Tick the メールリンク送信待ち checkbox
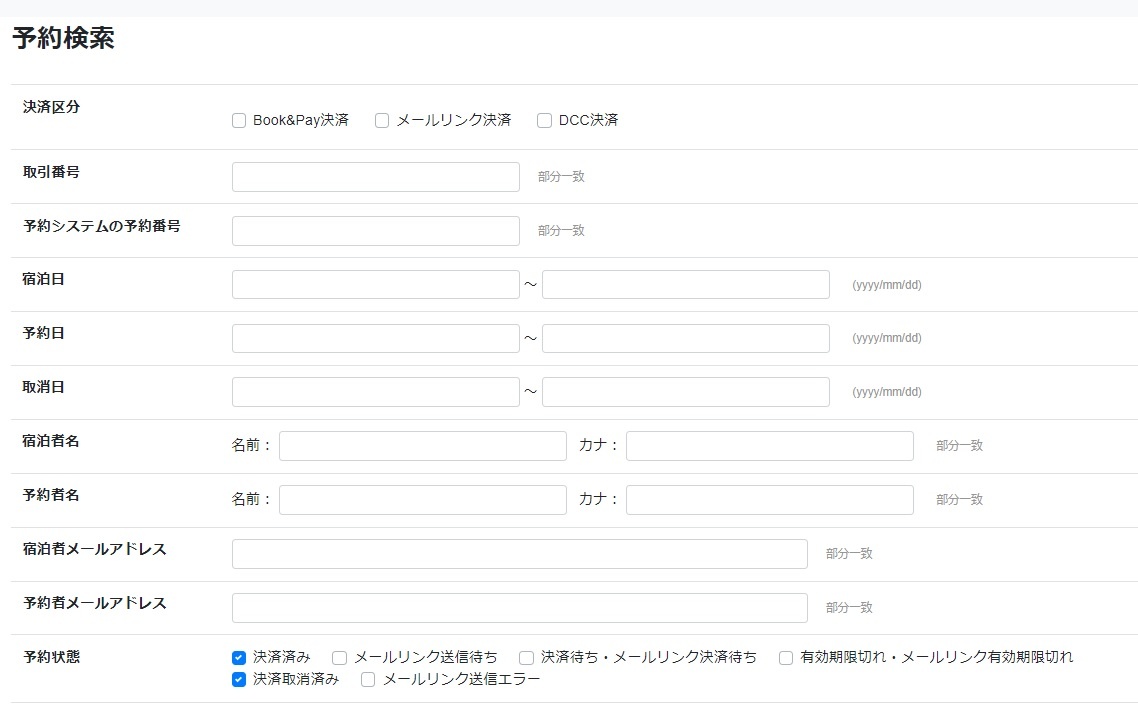Screen dimensions: 1138x705 pyautogui.click(x=339, y=658)
